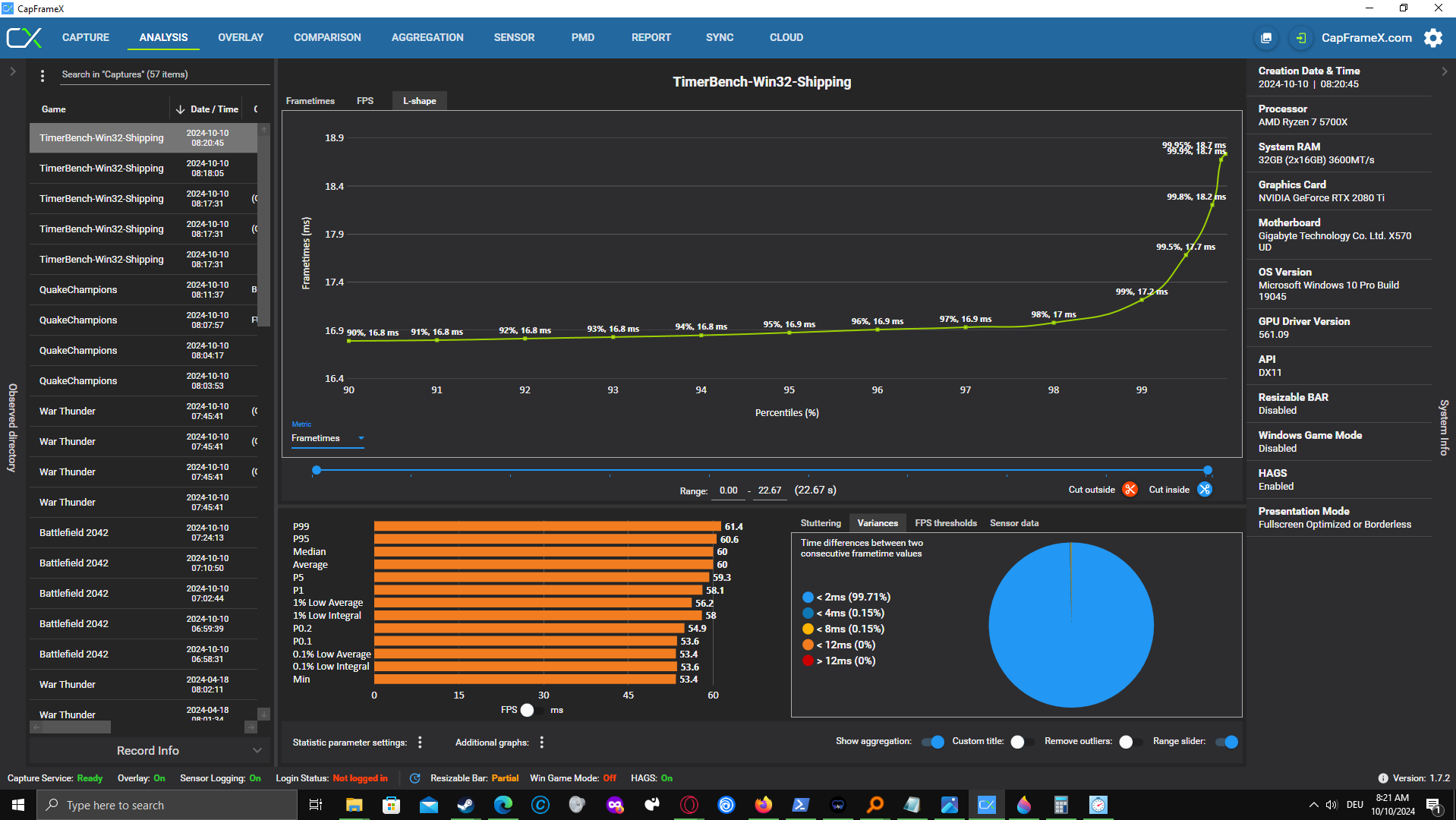Toggle Custom title switch

pyautogui.click(x=1022, y=742)
